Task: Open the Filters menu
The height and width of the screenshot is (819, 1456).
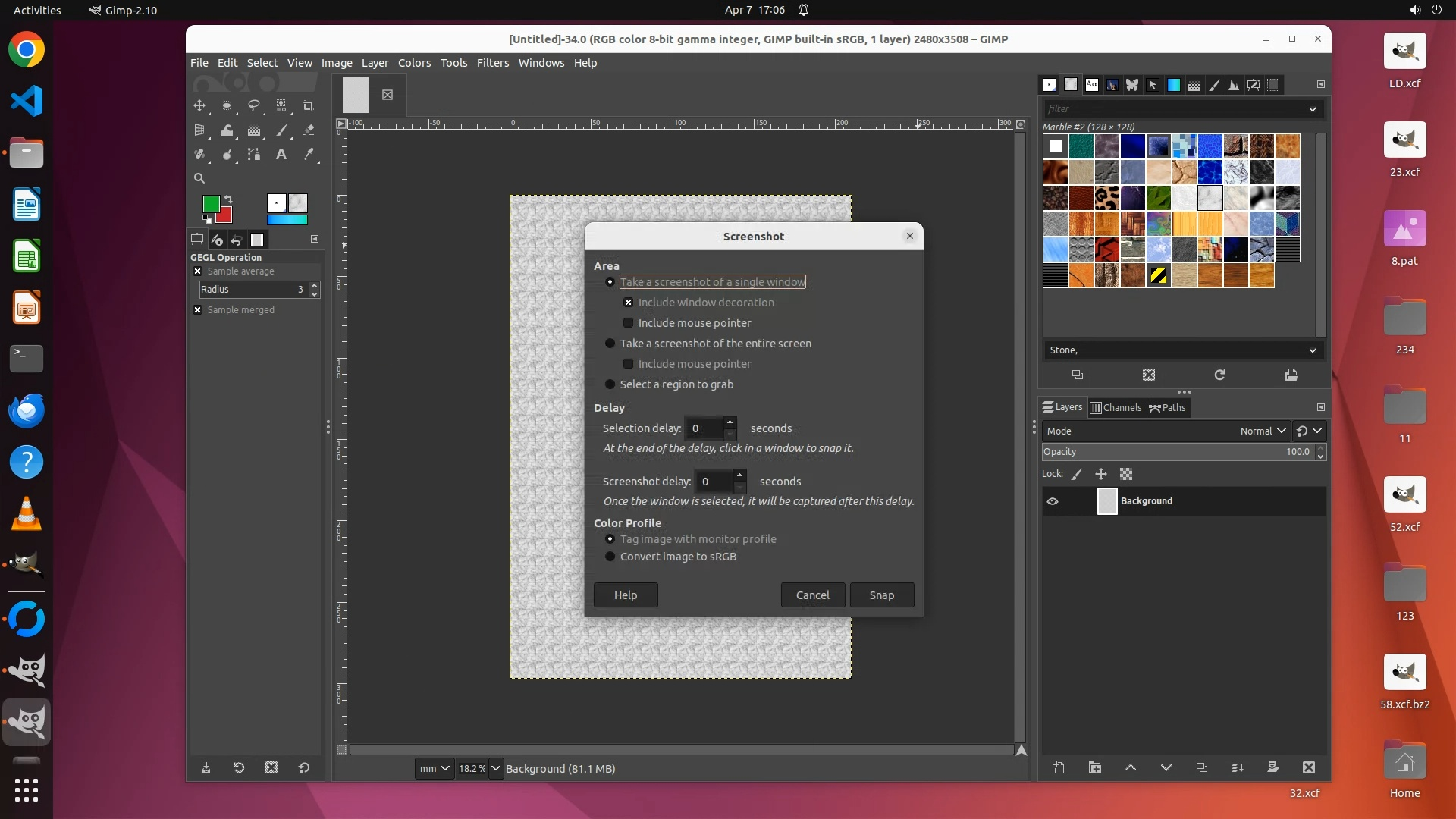Action: [x=492, y=63]
